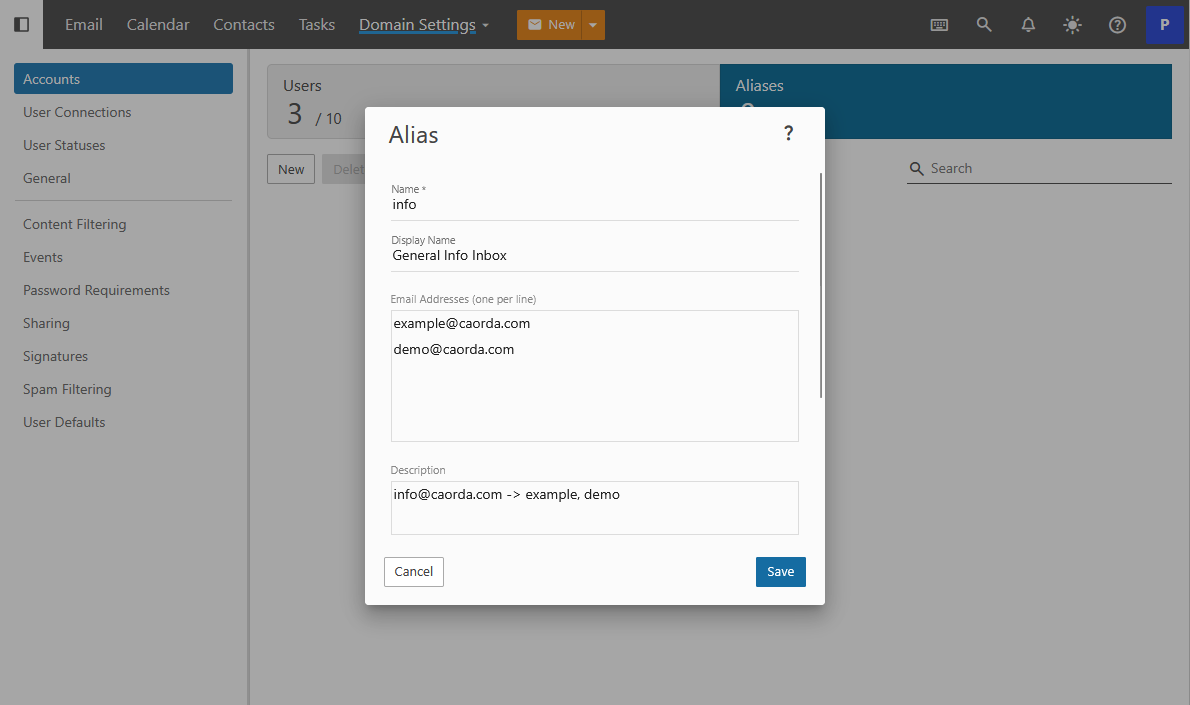Select Spam Filtering in the sidebar

point(67,389)
